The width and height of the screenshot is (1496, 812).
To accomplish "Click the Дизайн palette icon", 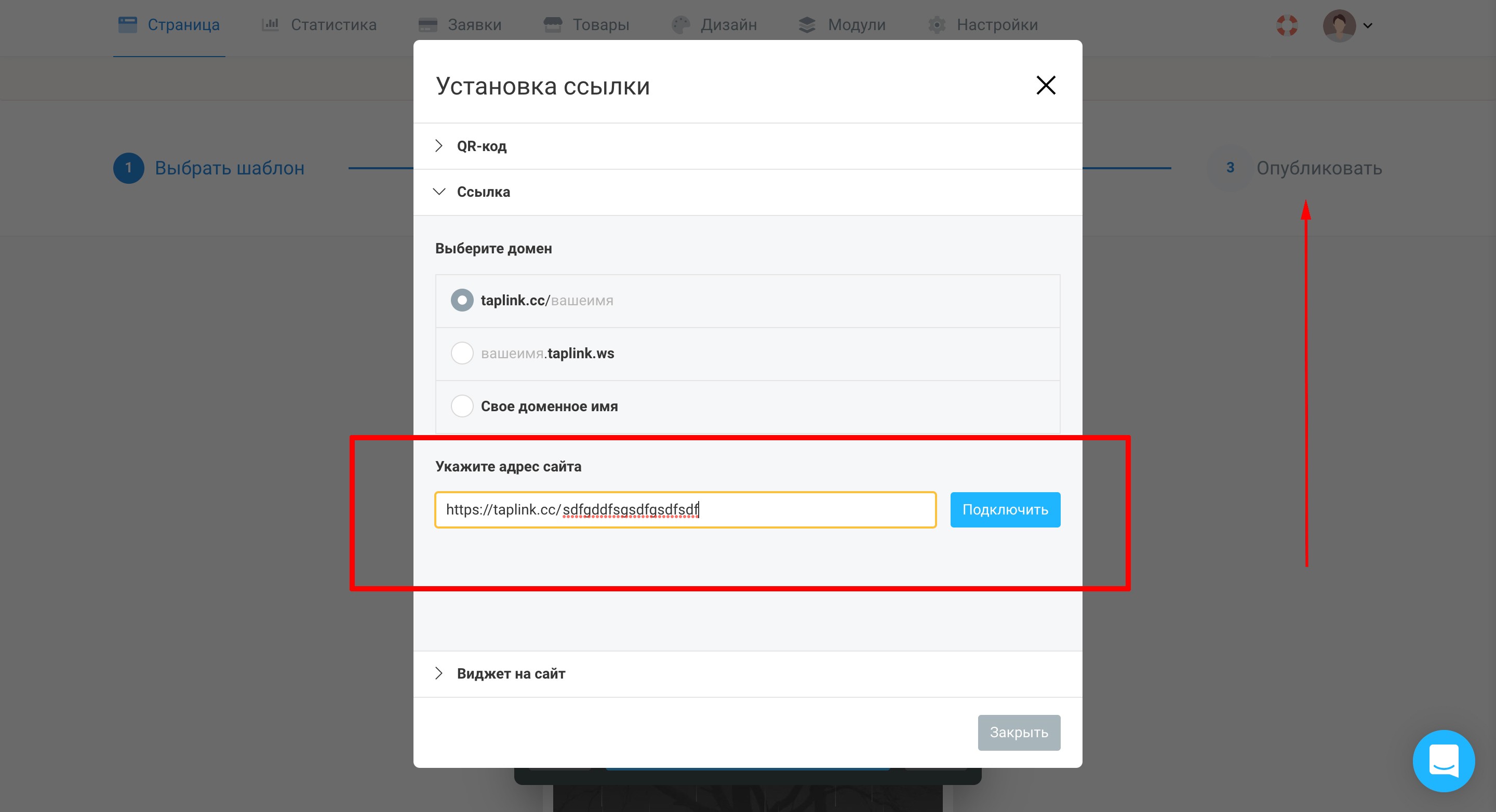I will (x=680, y=24).
